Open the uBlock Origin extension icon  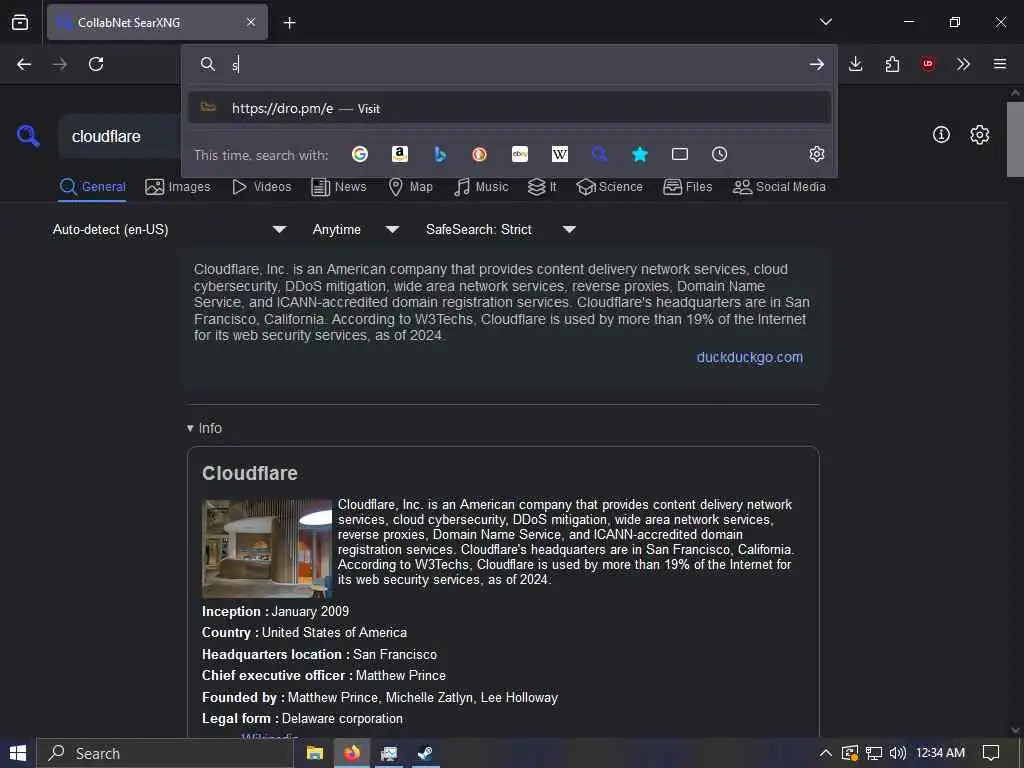[927, 64]
